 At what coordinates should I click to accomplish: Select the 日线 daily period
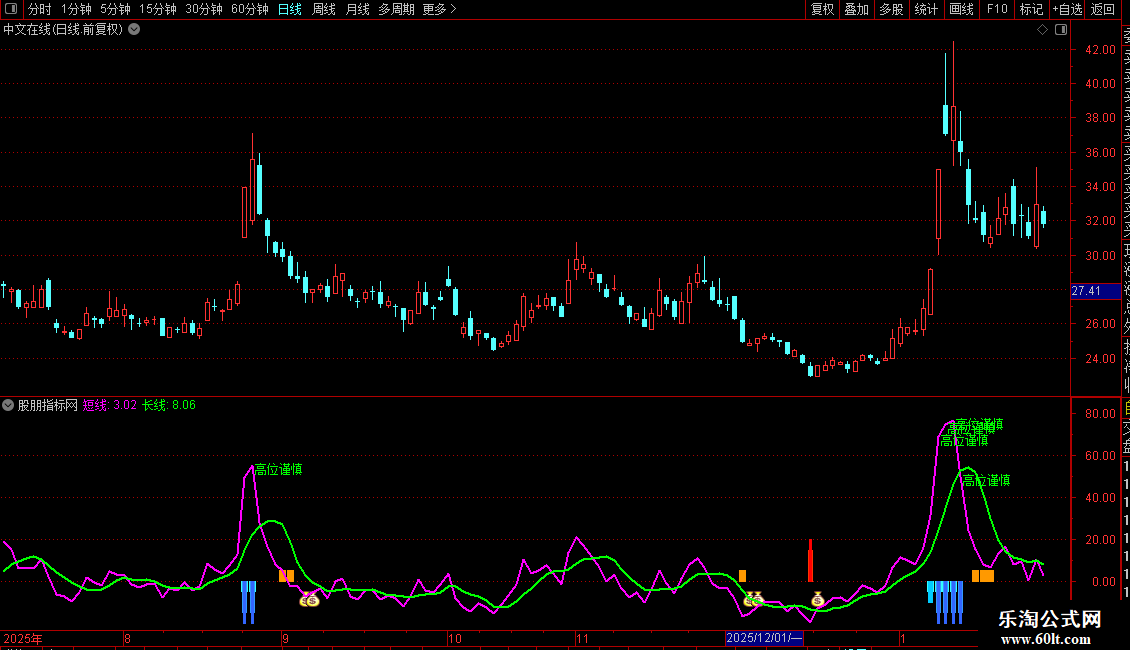point(290,9)
